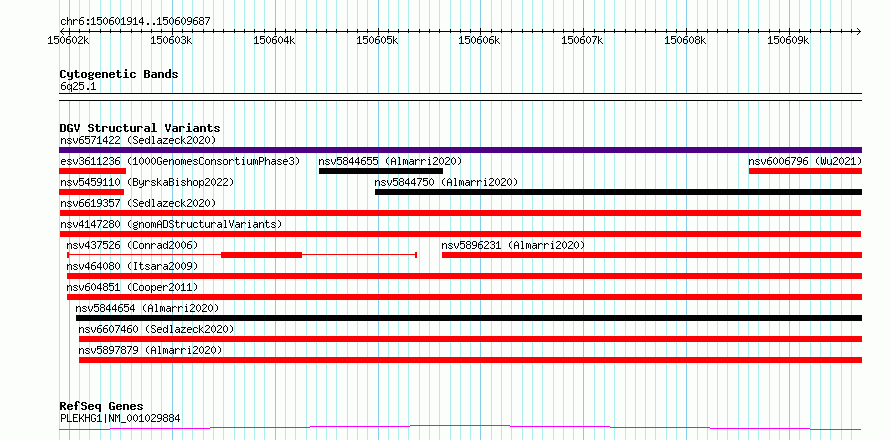Viewport: 890px width, 440px height.
Task: Click the black bar under nsv5844750
Action: click(x=618, y=192)
